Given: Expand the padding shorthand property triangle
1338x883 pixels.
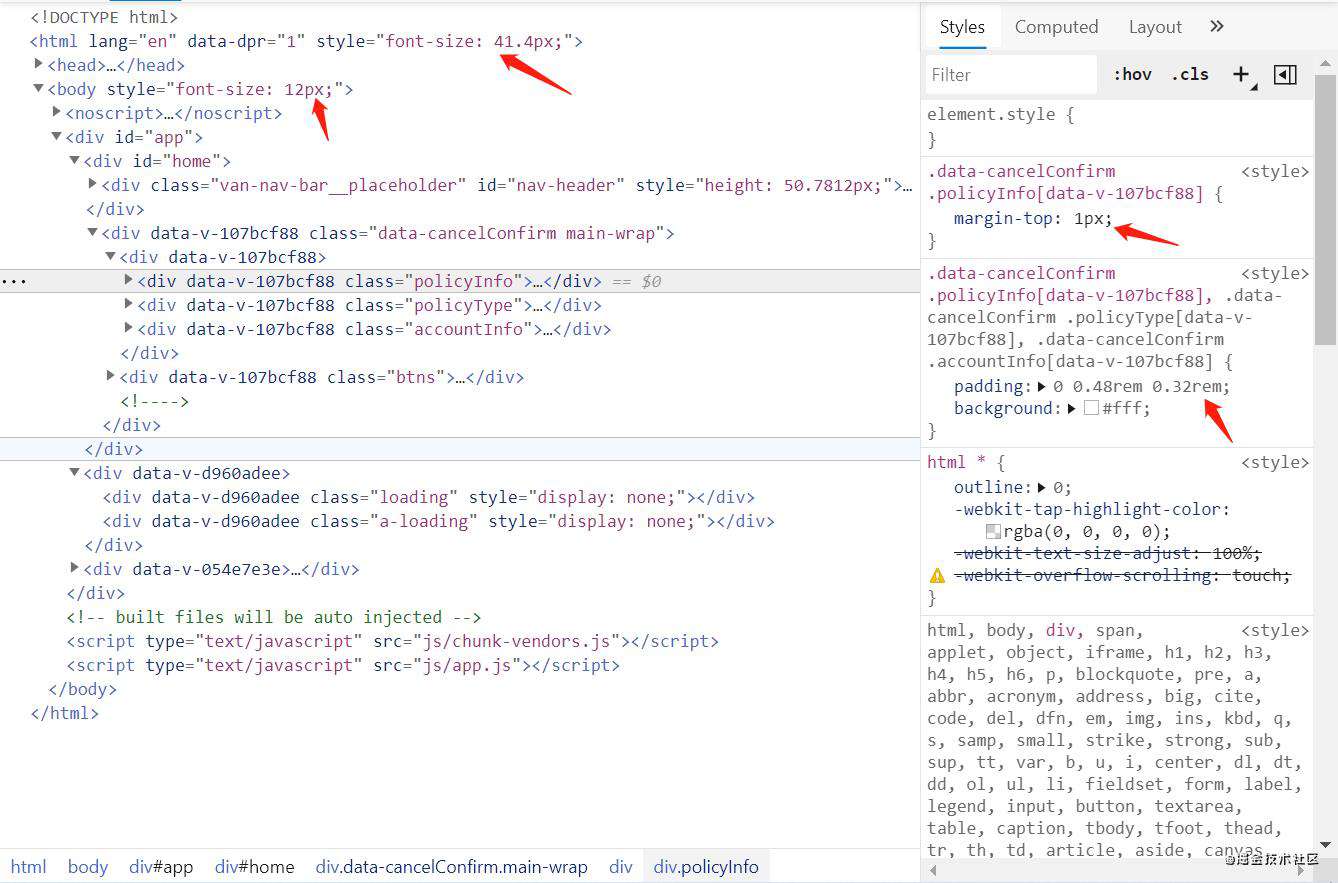Looking at the screenshot, I should point(1042,386).
